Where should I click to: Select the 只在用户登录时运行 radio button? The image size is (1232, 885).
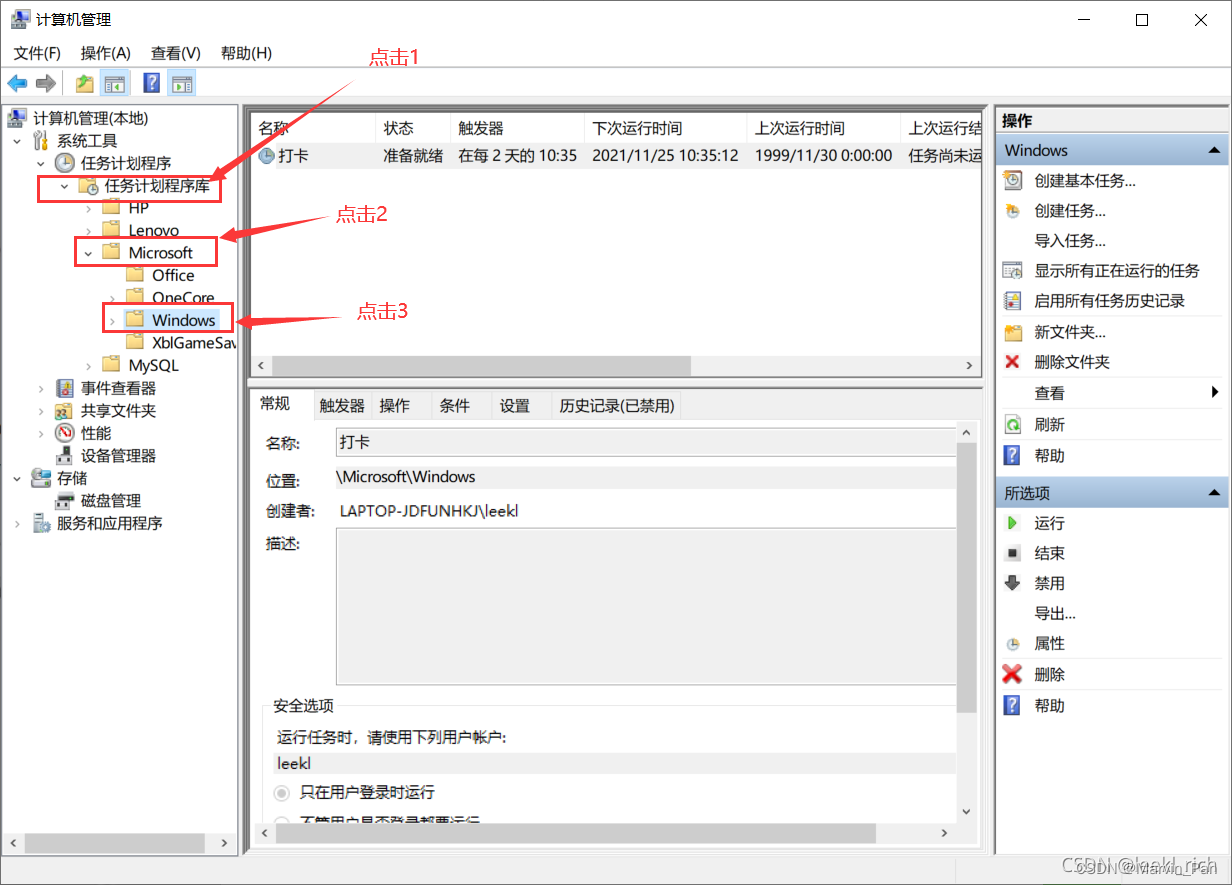(x=283, y=792)
